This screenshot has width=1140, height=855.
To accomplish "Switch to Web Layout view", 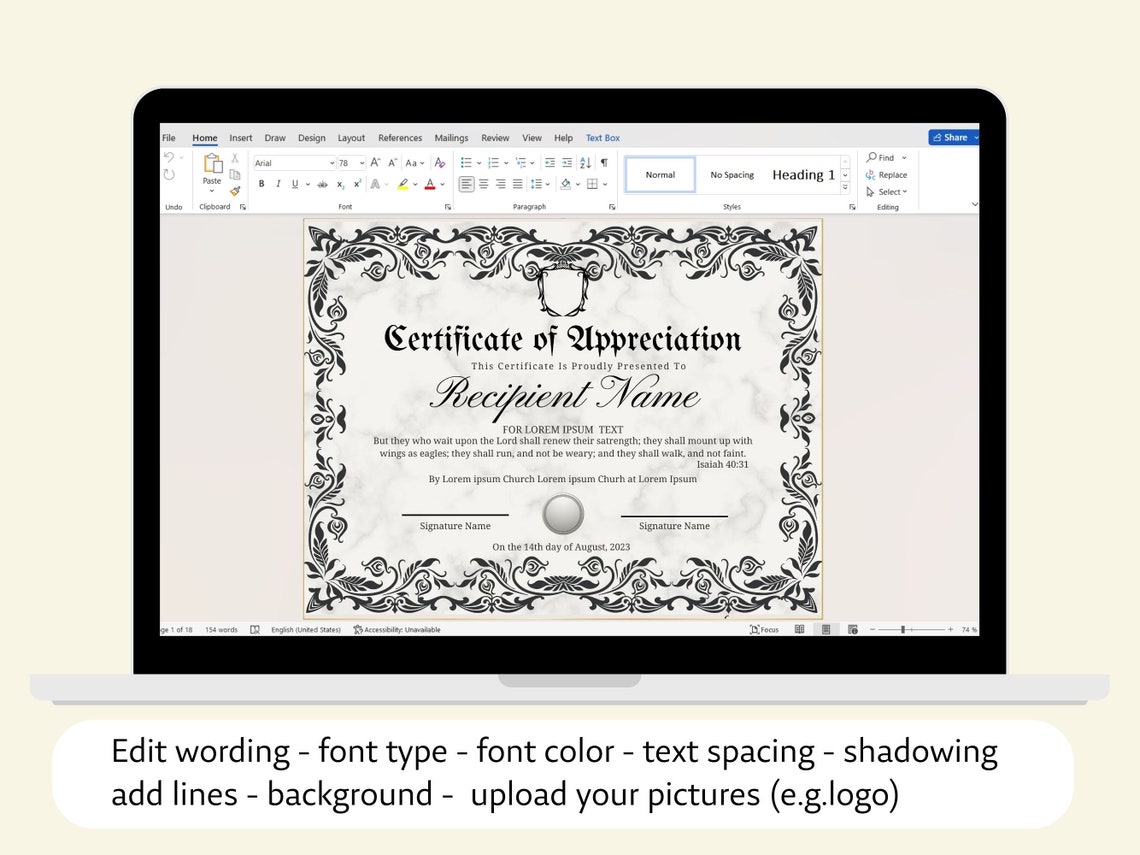I will tap(852, 629).
